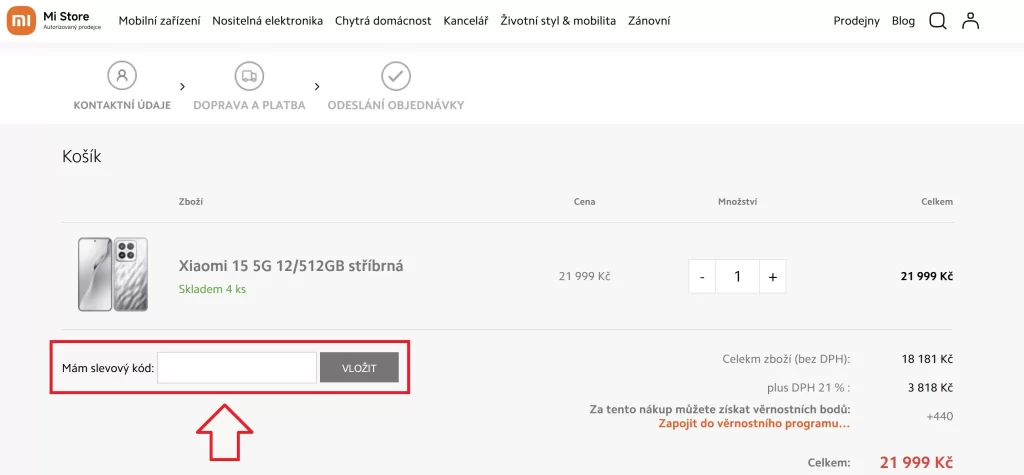Open Xiaomi 15 5G 12/512GB stříbrná link

coord(291,266)
